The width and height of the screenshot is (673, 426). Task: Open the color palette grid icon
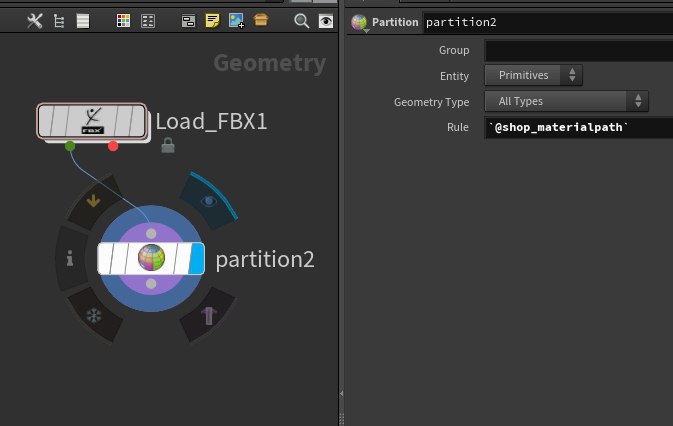click(x=123, y=21)
